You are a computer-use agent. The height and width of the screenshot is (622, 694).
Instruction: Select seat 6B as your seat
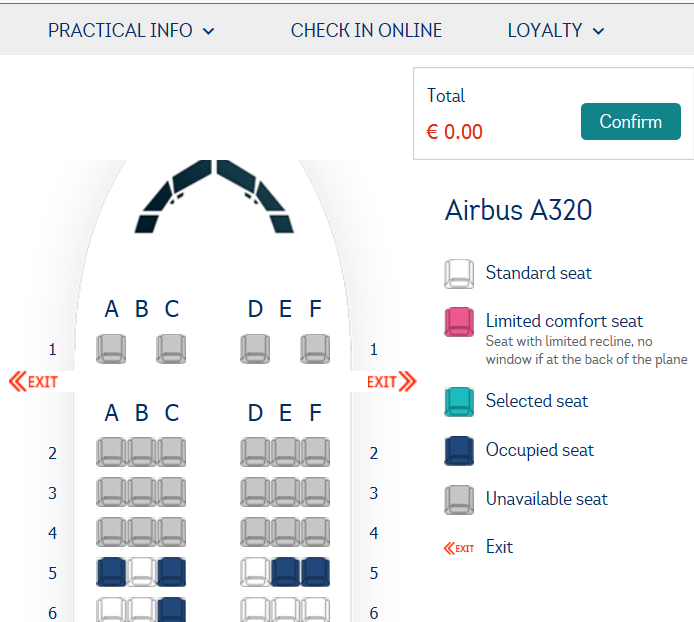tap(141, 610)
